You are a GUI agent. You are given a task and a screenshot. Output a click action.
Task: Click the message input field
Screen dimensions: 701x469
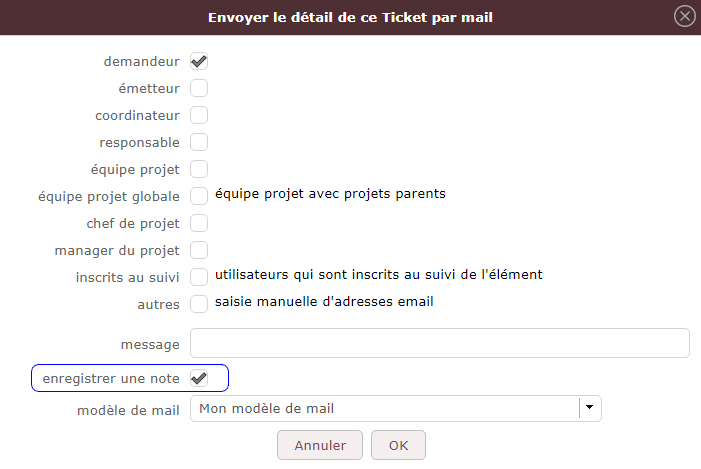pos(440,343)
